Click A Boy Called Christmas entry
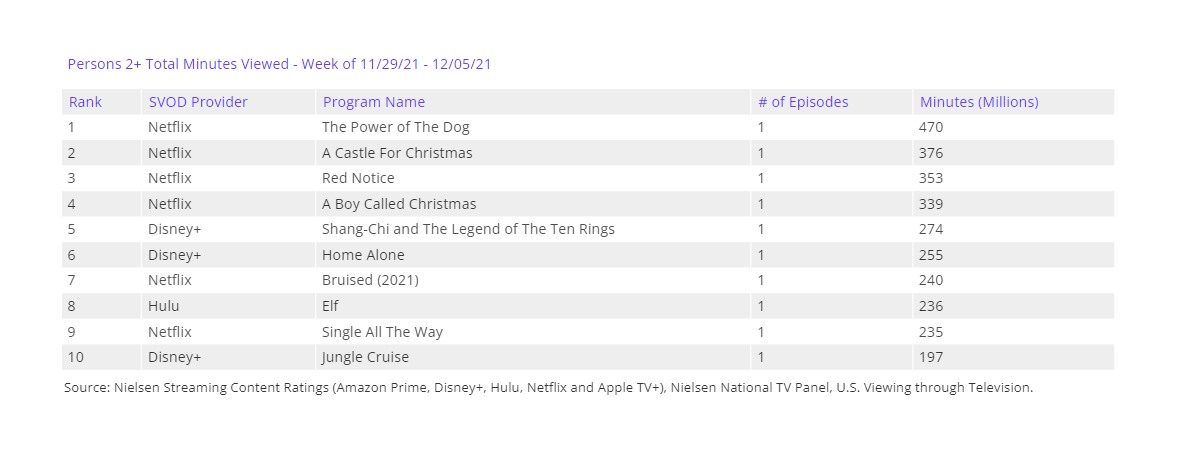The width and height of the screenshot is (1196, 465). tap(399, 204)
